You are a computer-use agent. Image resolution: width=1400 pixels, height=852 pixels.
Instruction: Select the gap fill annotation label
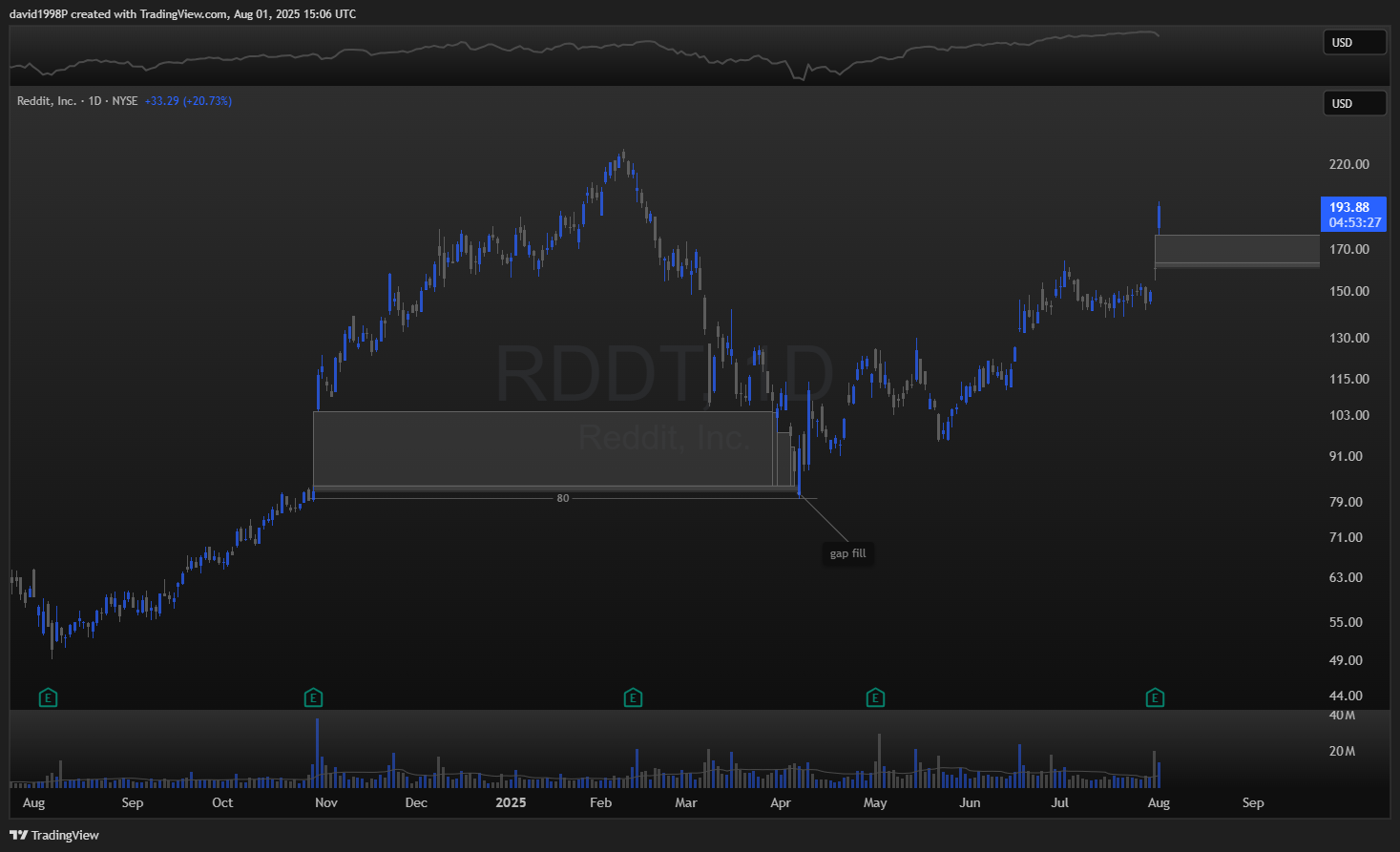point(848,553)
